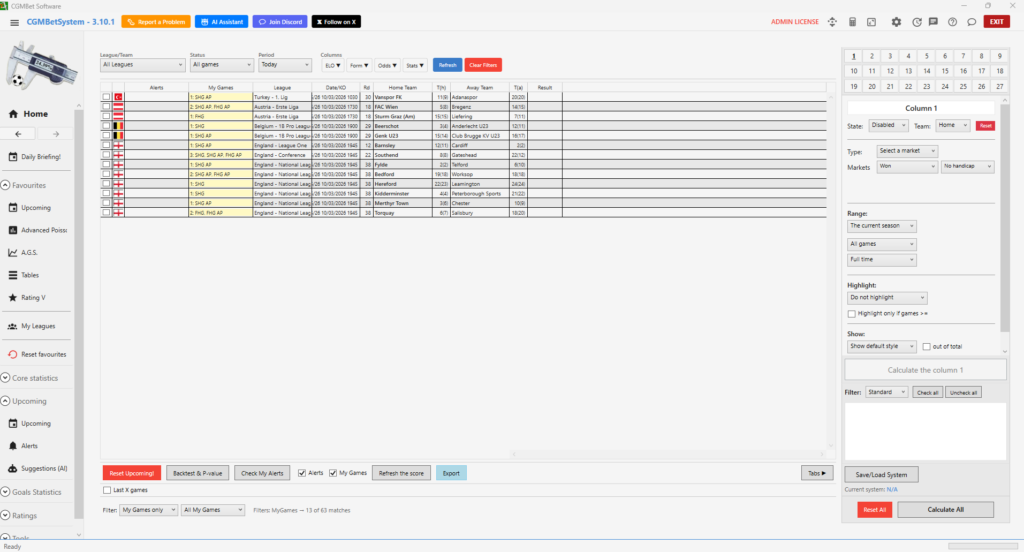
Task: Tick the checkbox for the Vanspor FK row
Action: pyautogui.click(x=107, y=97)
